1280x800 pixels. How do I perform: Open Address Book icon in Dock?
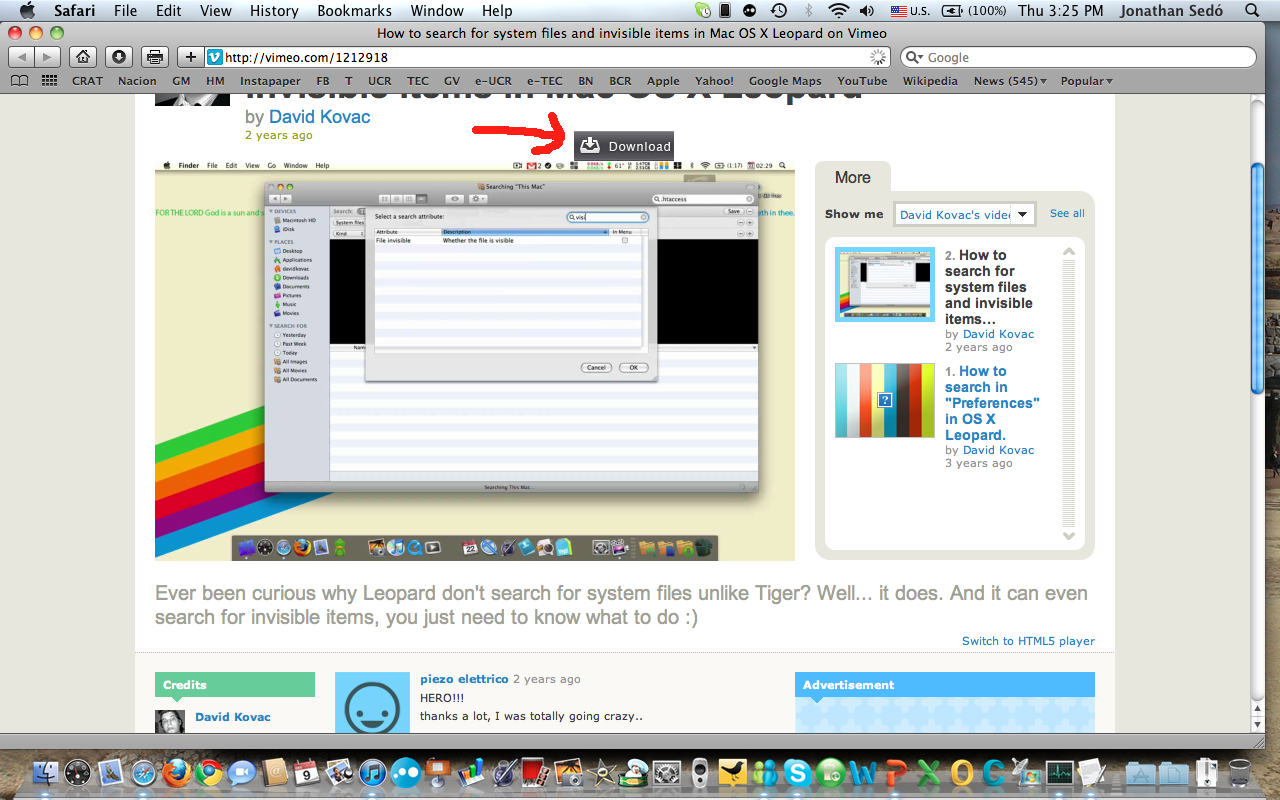click(x=275, y=772)
